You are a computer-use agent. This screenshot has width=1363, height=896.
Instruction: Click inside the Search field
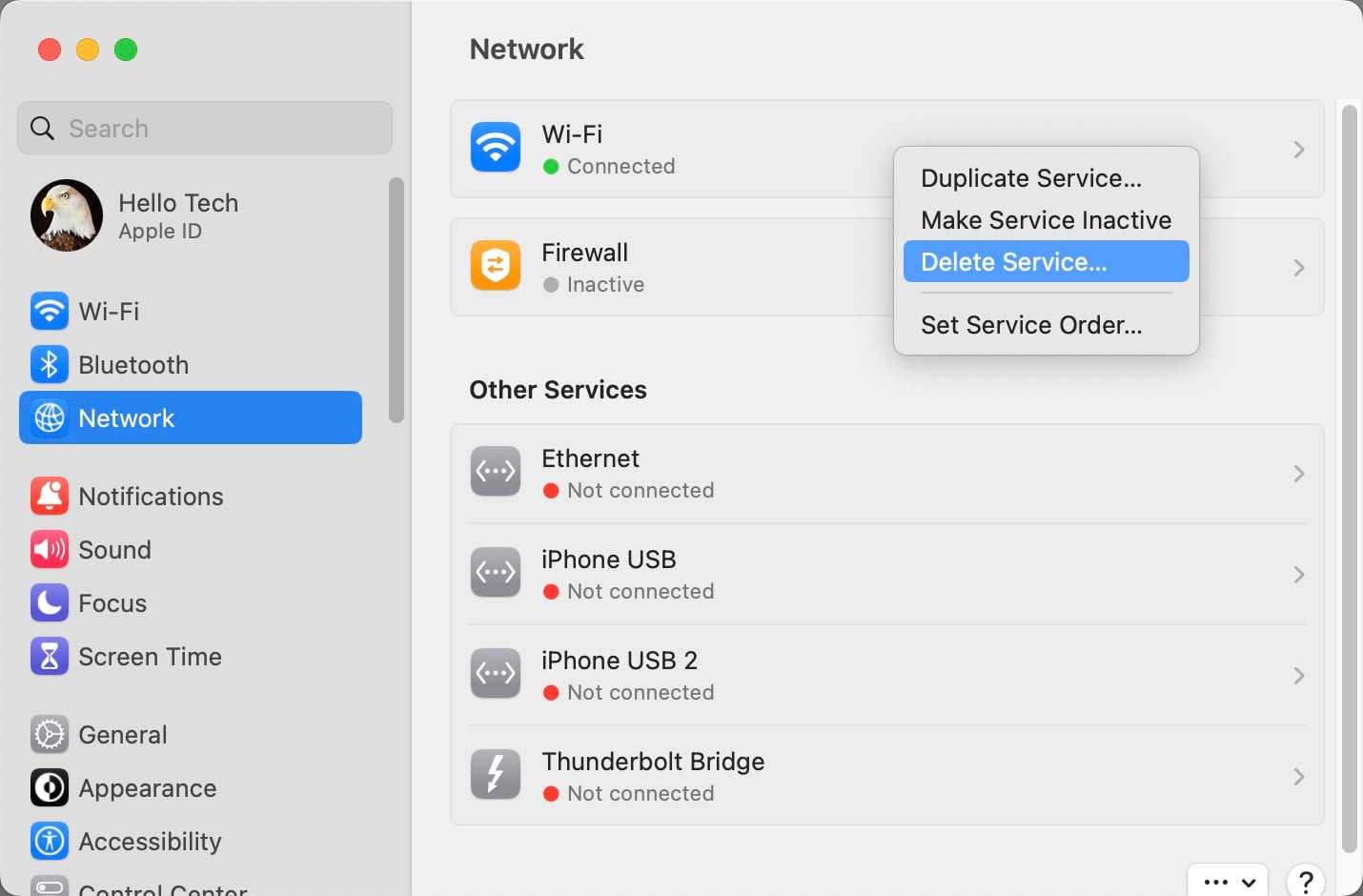tap(204, 128)
